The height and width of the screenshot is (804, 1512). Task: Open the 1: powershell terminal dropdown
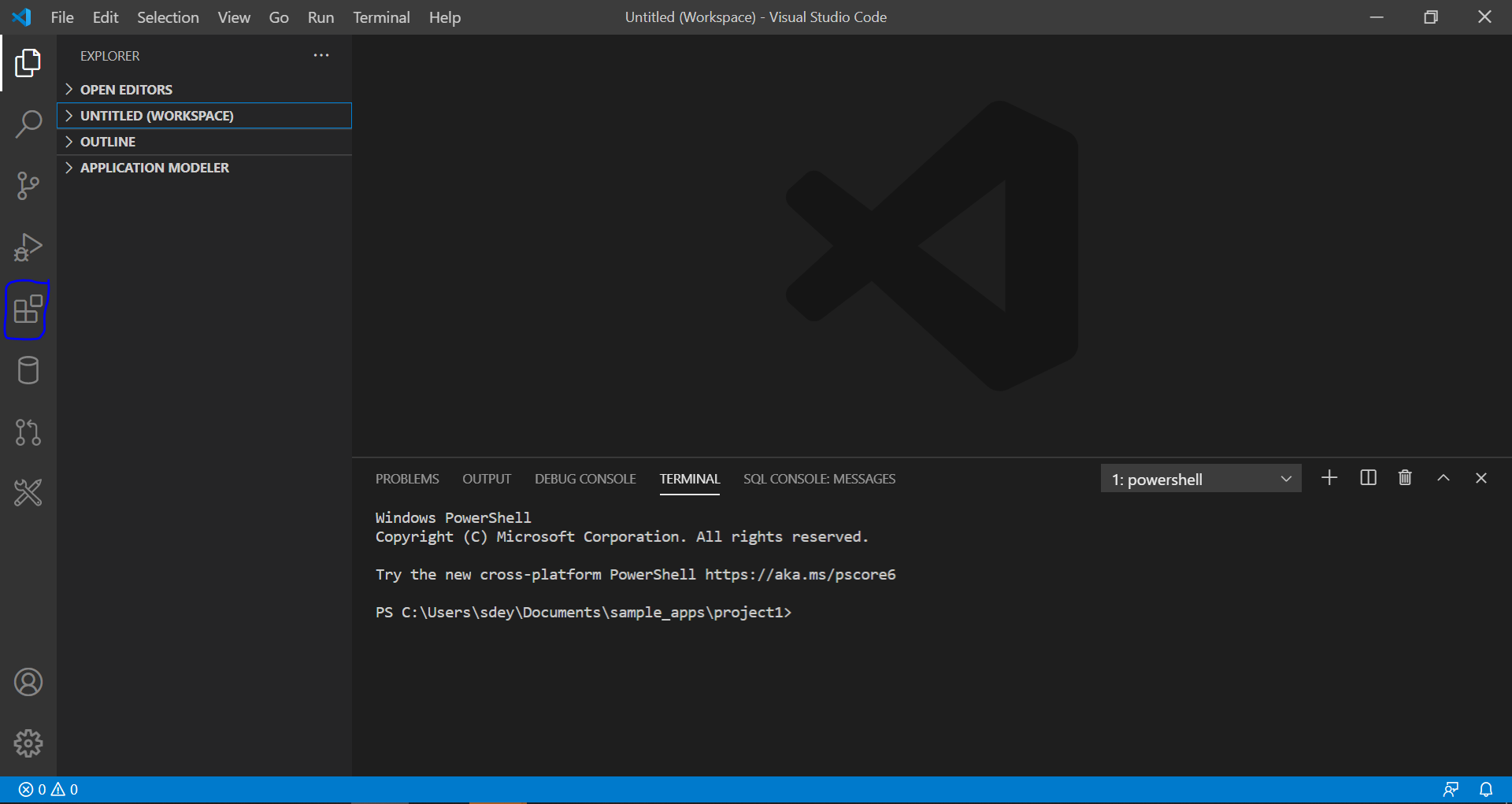(x=1200, y=478)
